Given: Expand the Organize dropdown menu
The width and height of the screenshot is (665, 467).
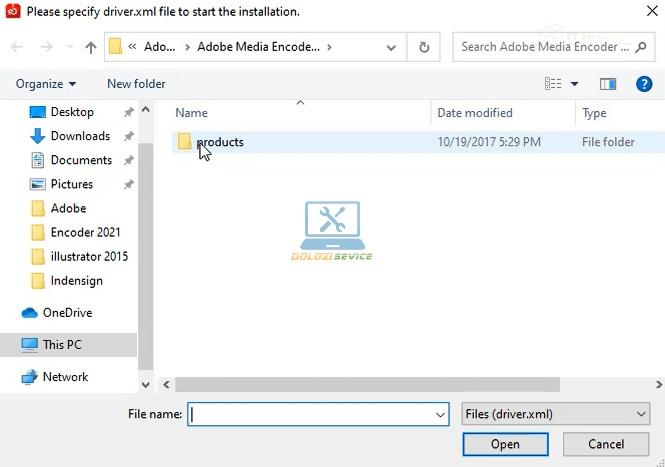Looking at the screenshot, I should click(x=46, y=84).
